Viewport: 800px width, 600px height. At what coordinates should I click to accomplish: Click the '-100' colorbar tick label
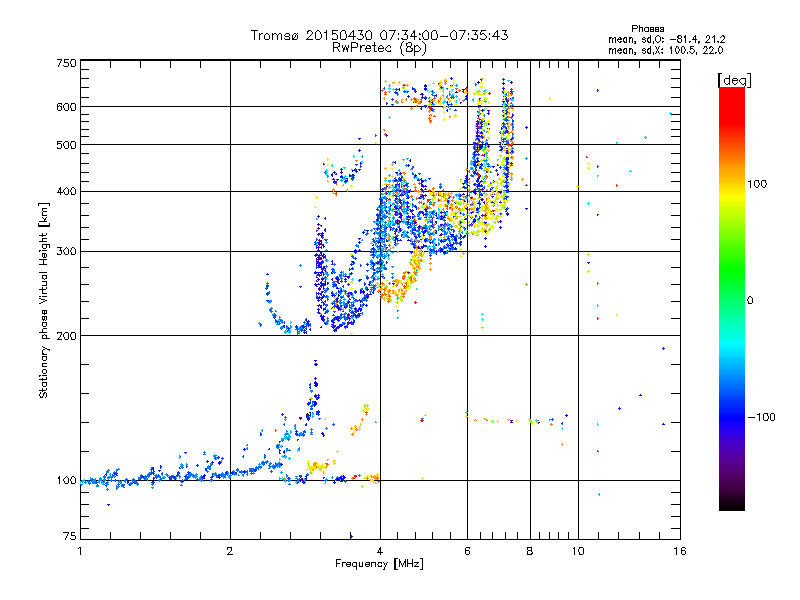pos(762,417)
